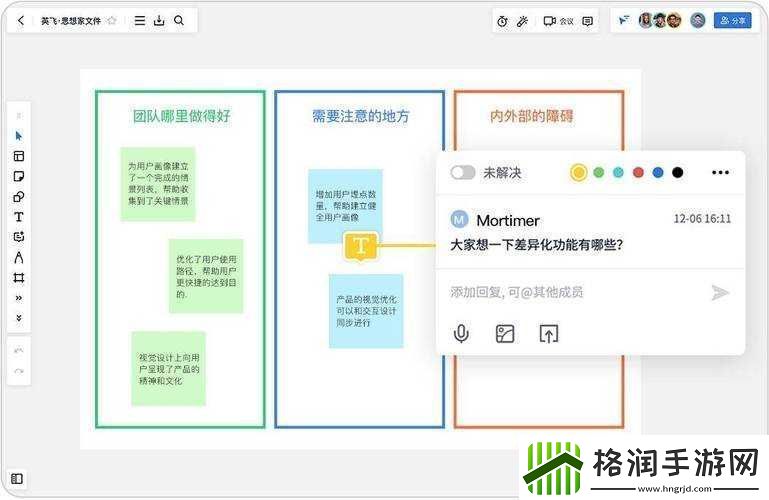Open the hamburger main menu
This screenshot has width=769, height=500.
click(x=140, y=21)
